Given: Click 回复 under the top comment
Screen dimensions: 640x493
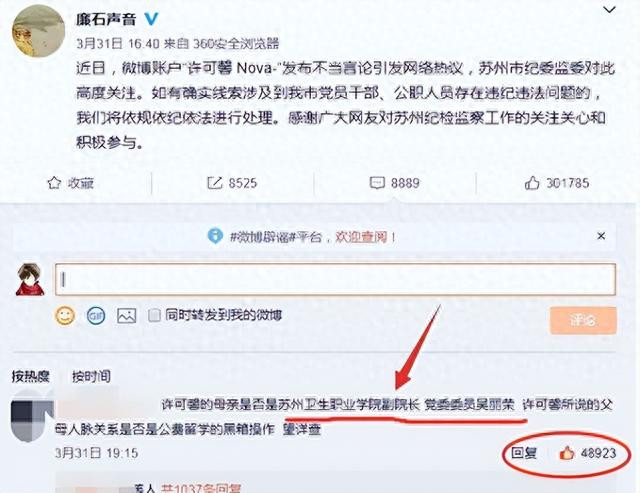Looking at the screenshot, I should tap(524, 453).
